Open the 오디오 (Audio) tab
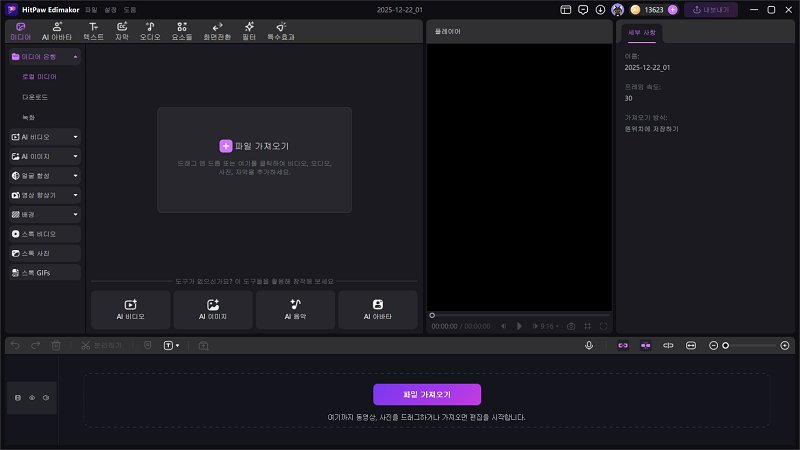The image size is (800, 450). (150, 31)
